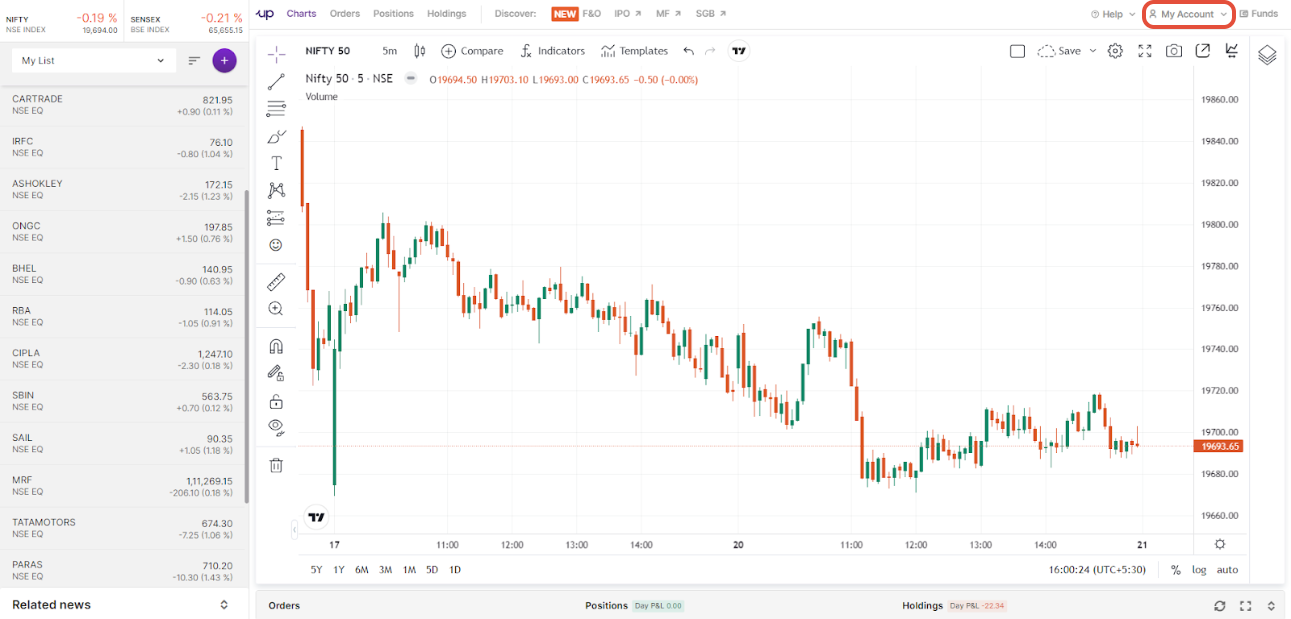Open the My List watchlist dropdown
Image resolution: width=1291 pixels, height=619 pixels.
click(x=93, y=61)
